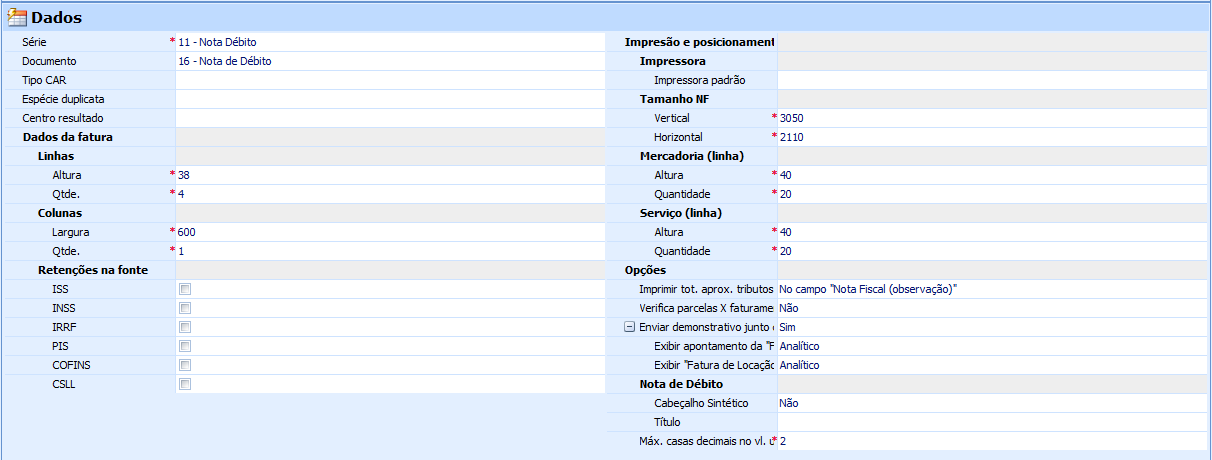The image size is (1212, 460).
Task: Check the PIS retention checkbox
Action: pos(185,346)
